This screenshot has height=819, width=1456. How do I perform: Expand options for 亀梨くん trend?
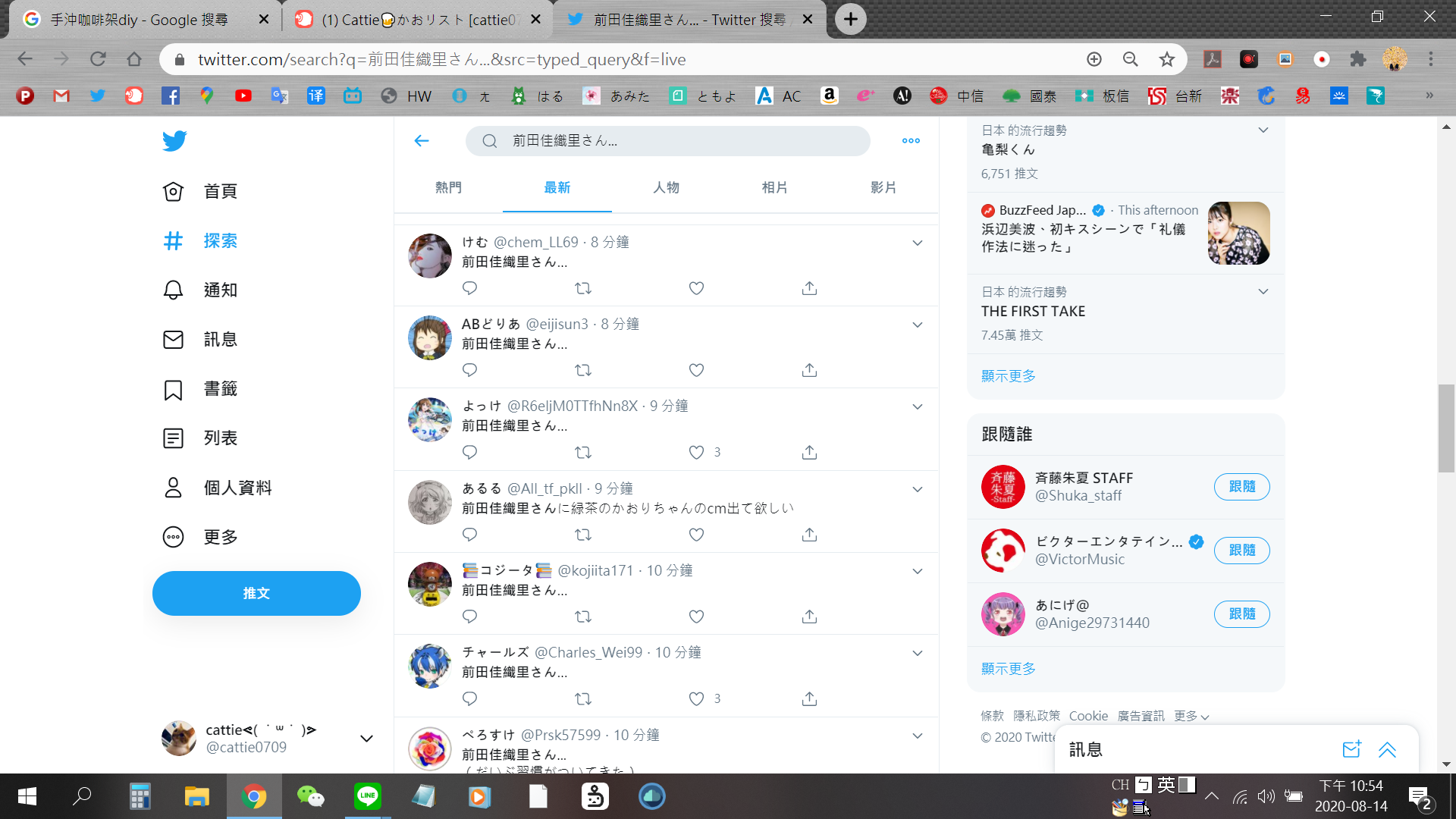1263,130
